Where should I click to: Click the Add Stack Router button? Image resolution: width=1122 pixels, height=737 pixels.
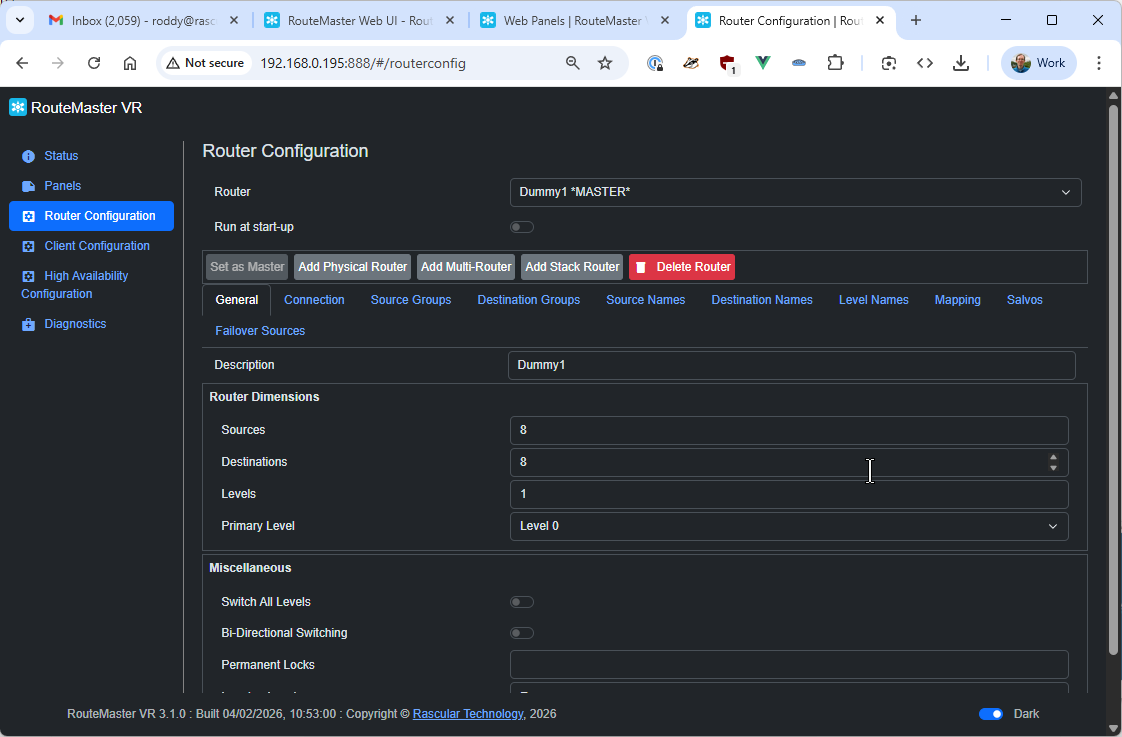click(x=572, y=267)
